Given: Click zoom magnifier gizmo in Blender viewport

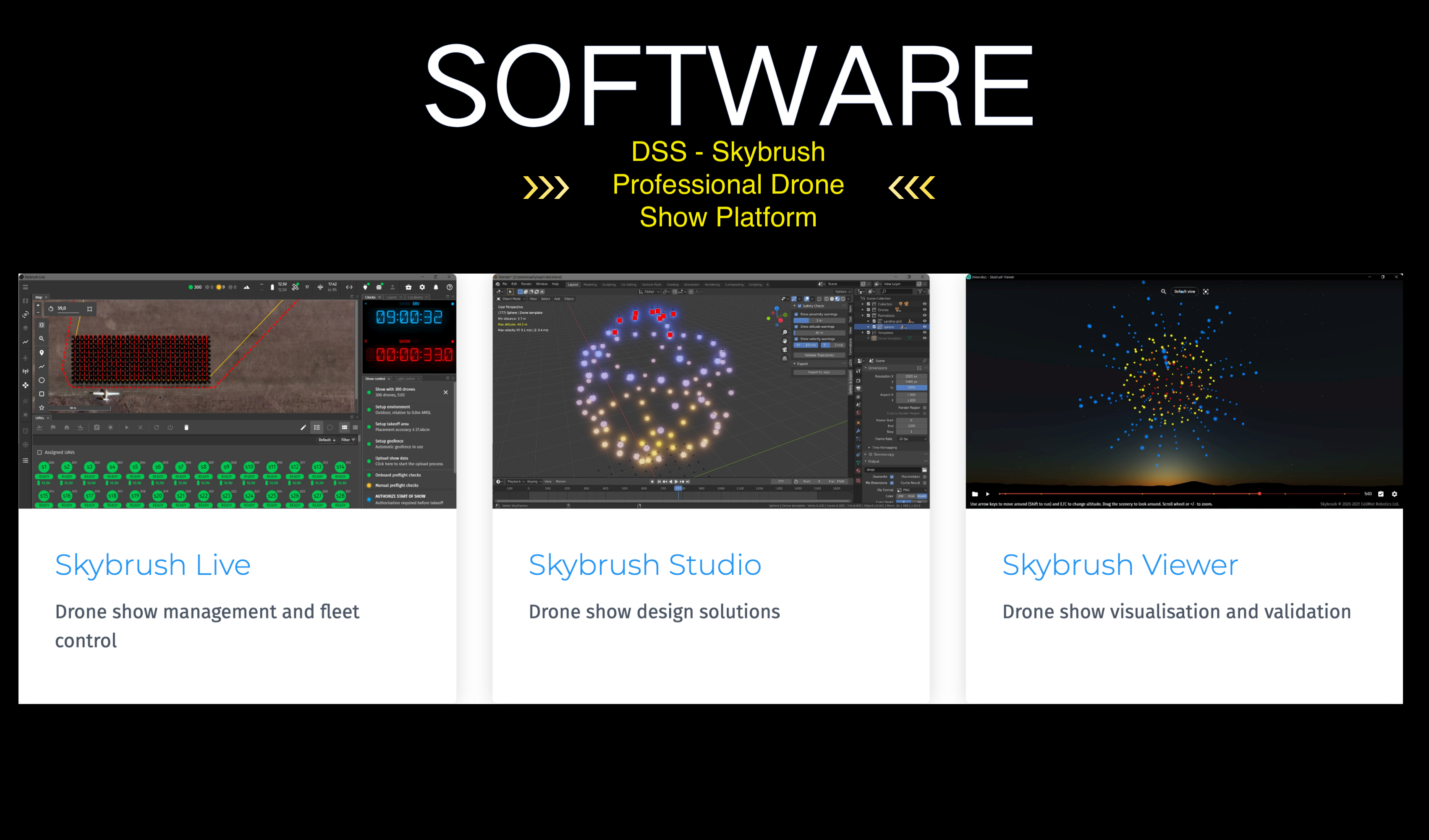Looking at the screenshot, I should pos(785,333).
